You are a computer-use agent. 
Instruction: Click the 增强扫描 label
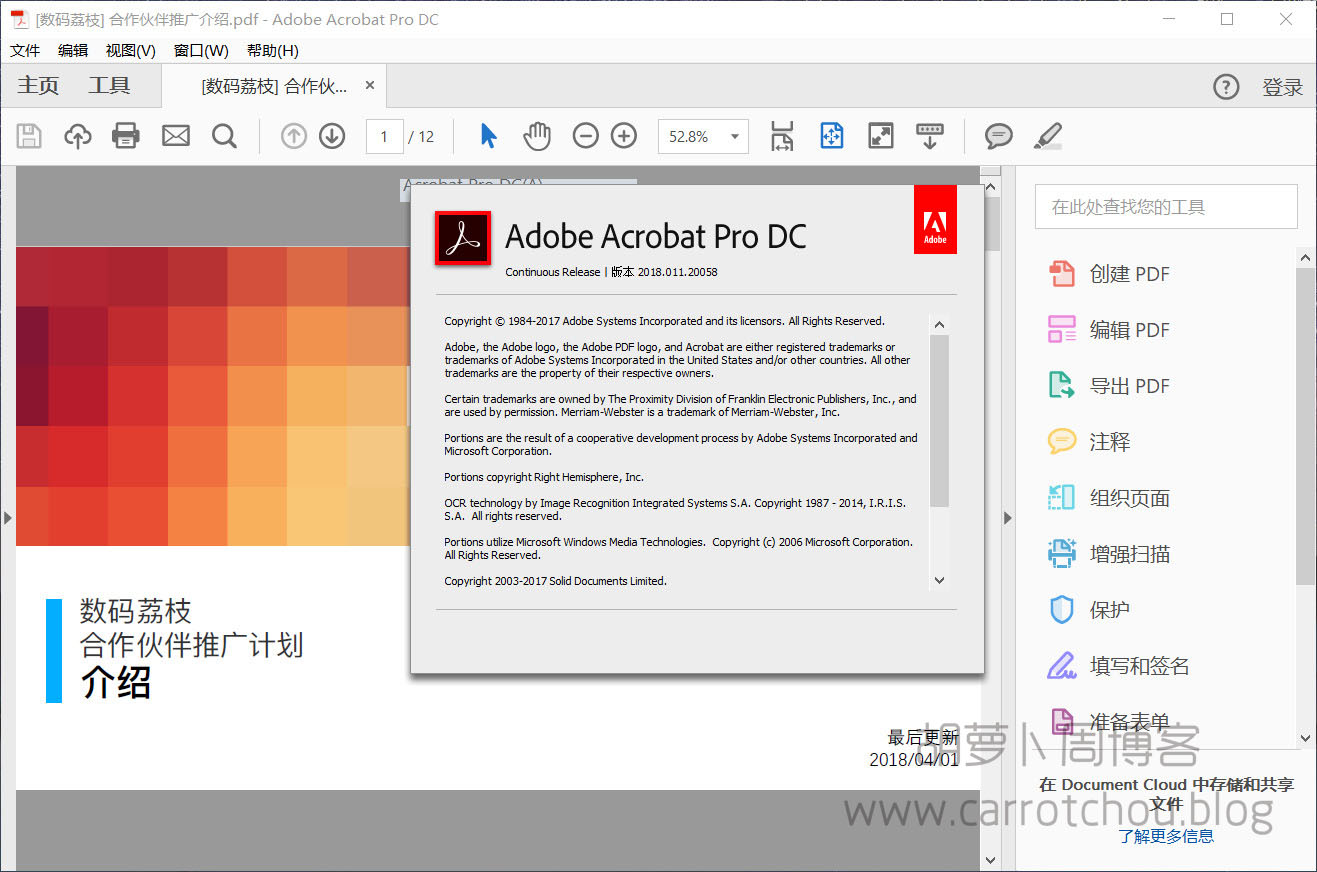1130,554
